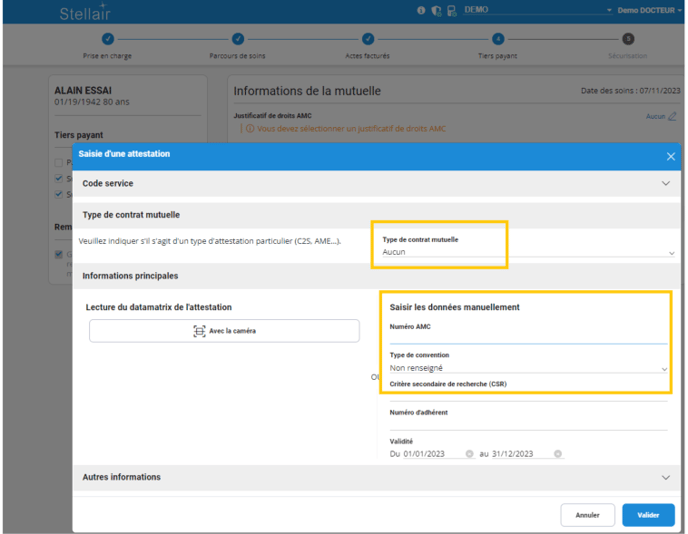
Task: Click the Sécurisation step 5 circle
Action: click(x=627, y=39)
